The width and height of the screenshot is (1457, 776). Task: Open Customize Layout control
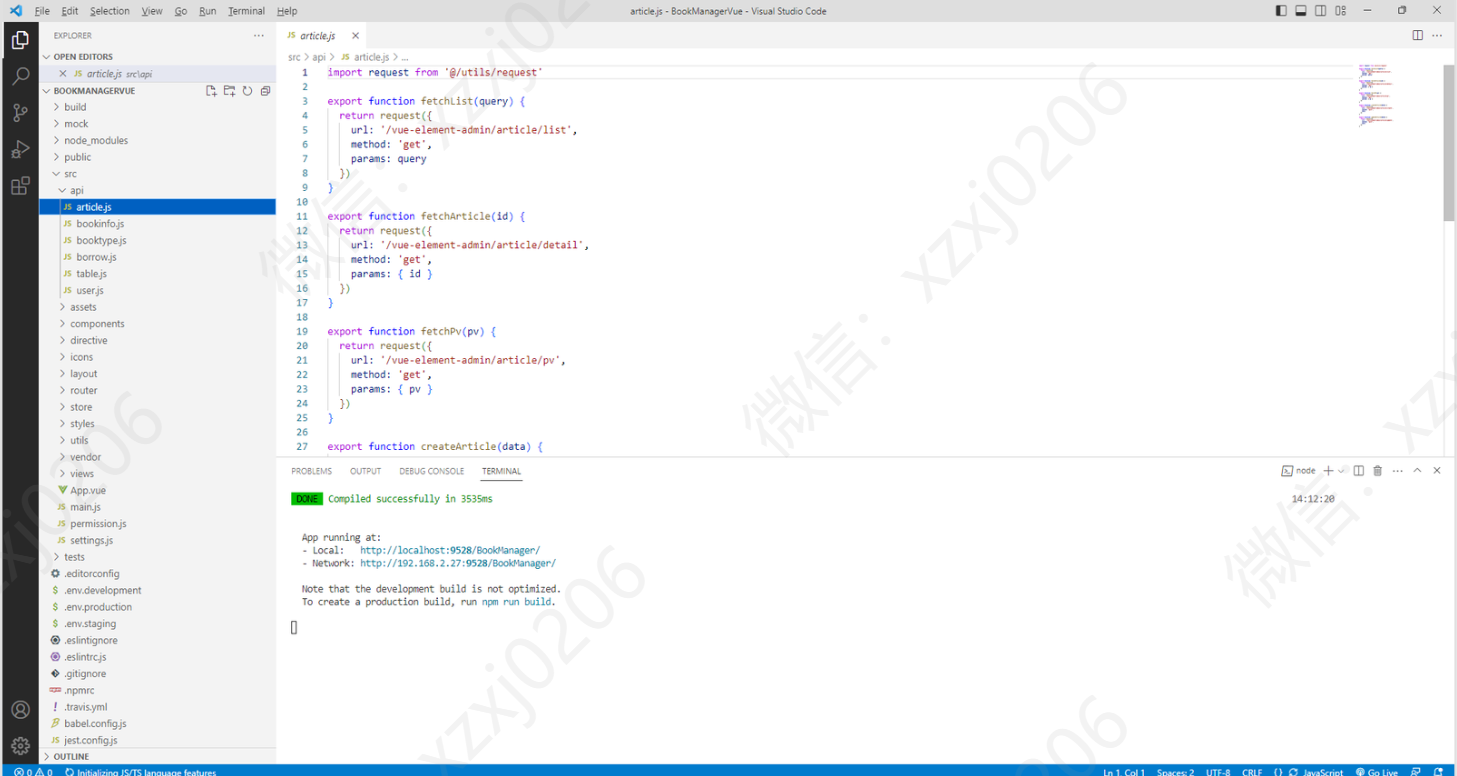coord(1340,11)
